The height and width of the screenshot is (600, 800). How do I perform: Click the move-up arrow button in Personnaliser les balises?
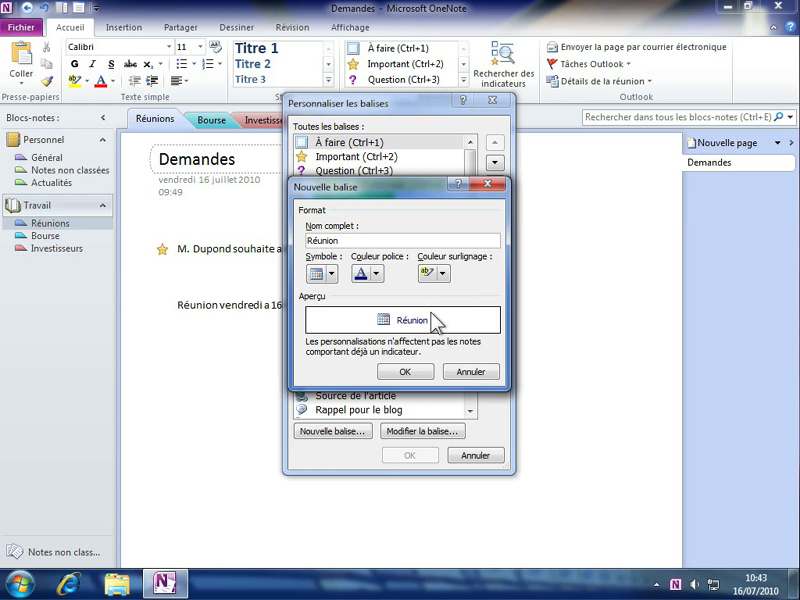[x=495, y=142]
